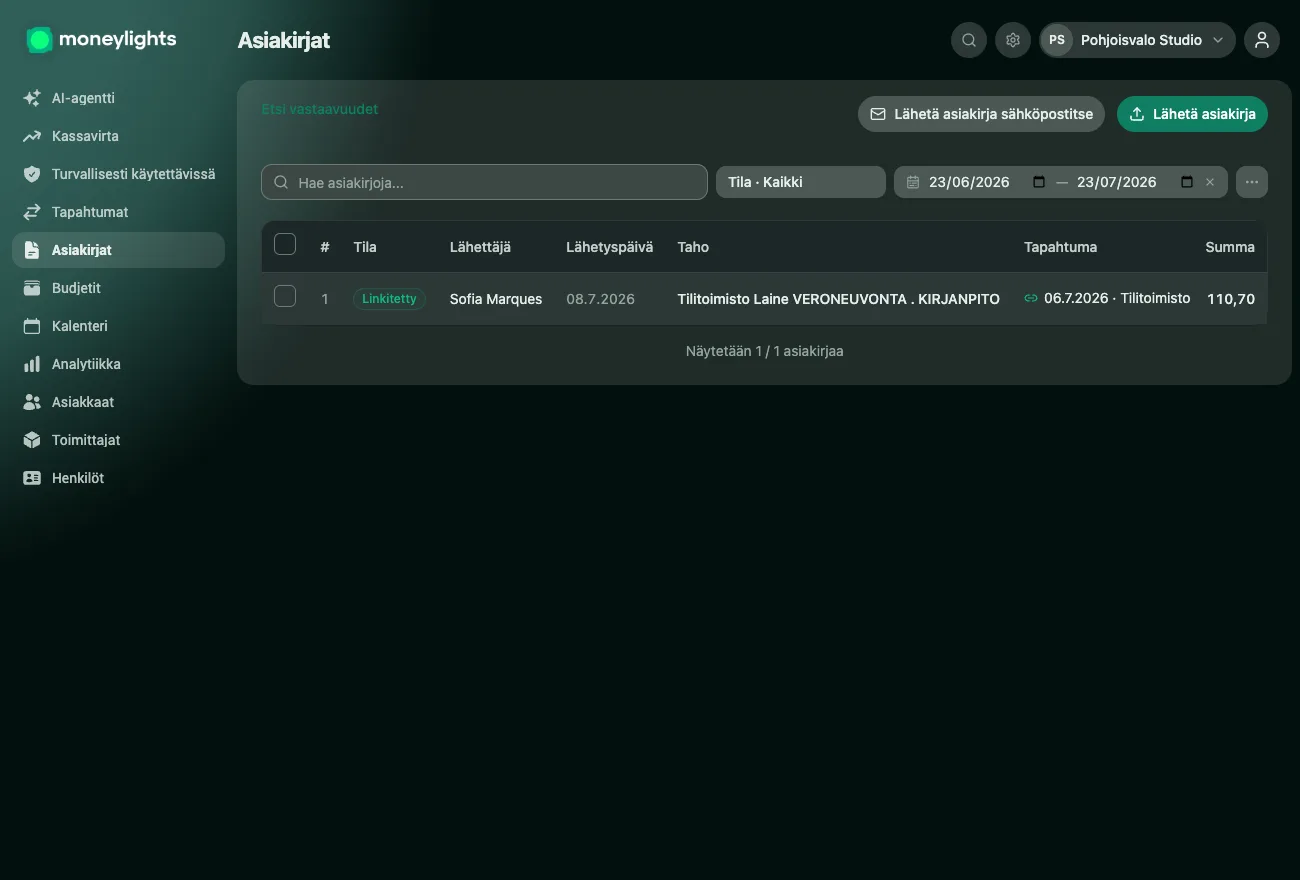The width and height of the screenshot is (1300, 880).
Task: Click Kassavirta trend icon
Action: (32, 136)
